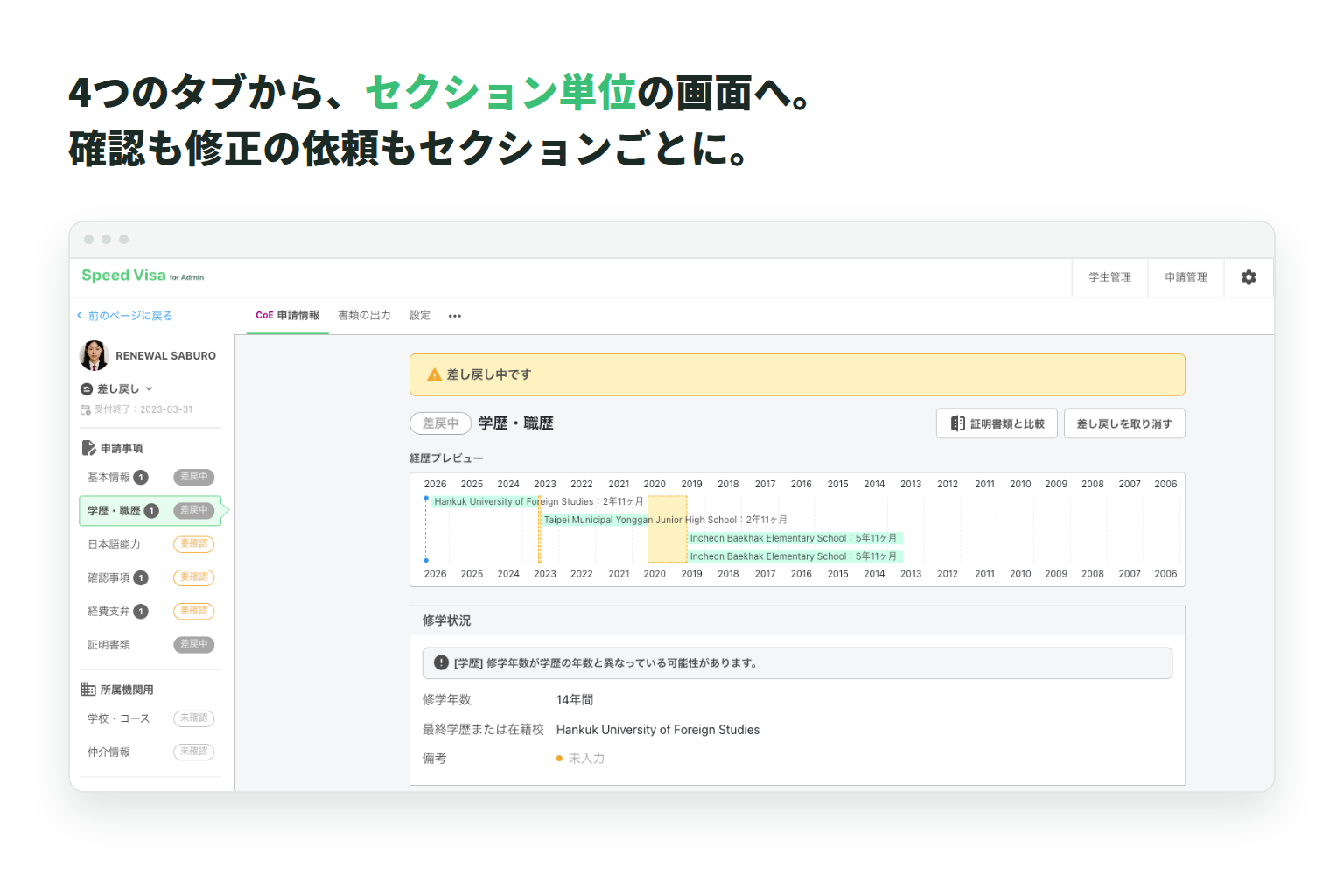Click the calendar icon beside 受付終了 date
This screenshot has width=1344, height=896.
(86, 409)
